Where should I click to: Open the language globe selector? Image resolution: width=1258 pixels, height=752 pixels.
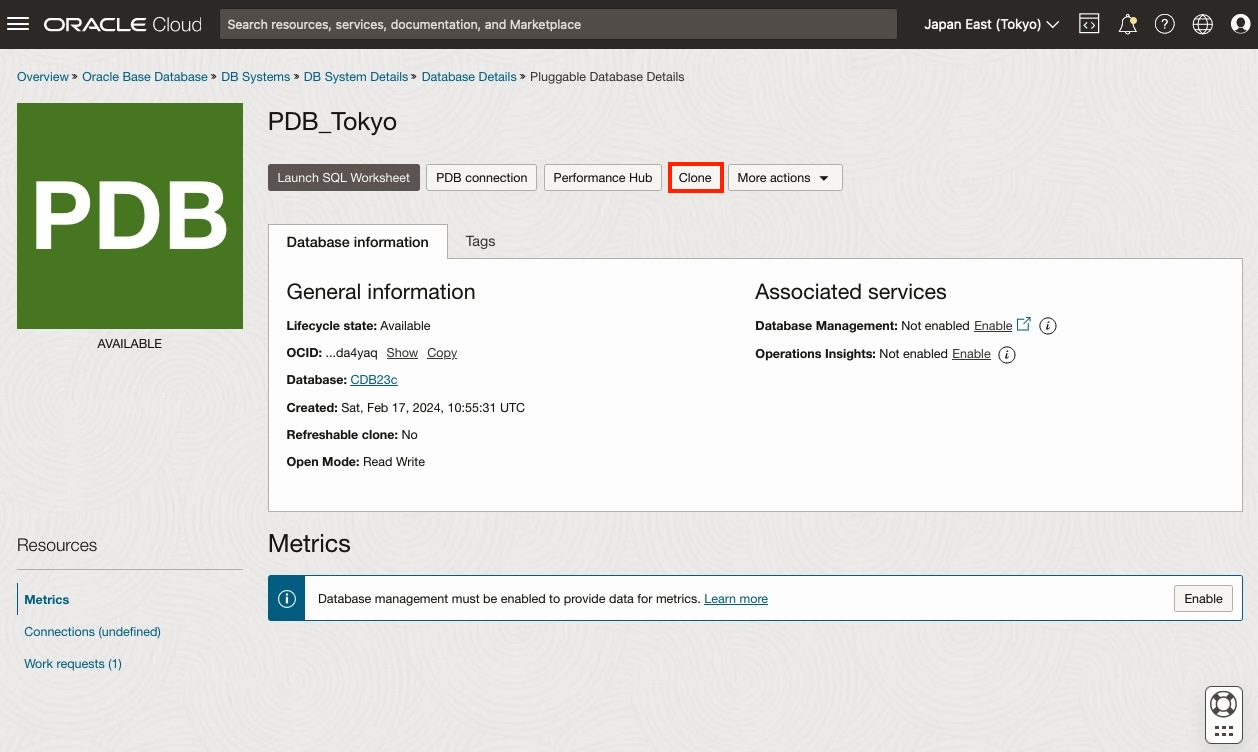(x=1202, y=23)
